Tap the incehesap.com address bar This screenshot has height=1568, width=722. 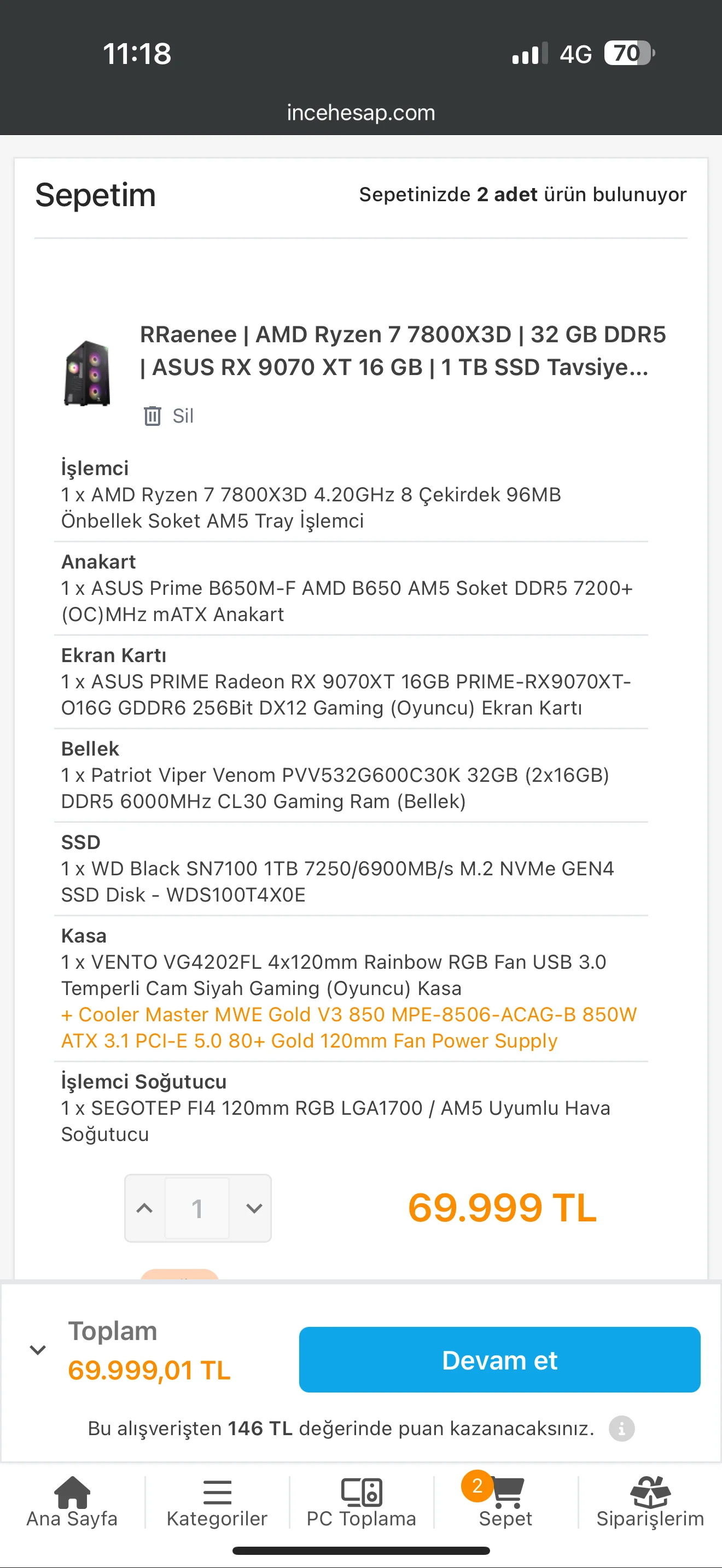pyautogui.click(x=361, y=113)
